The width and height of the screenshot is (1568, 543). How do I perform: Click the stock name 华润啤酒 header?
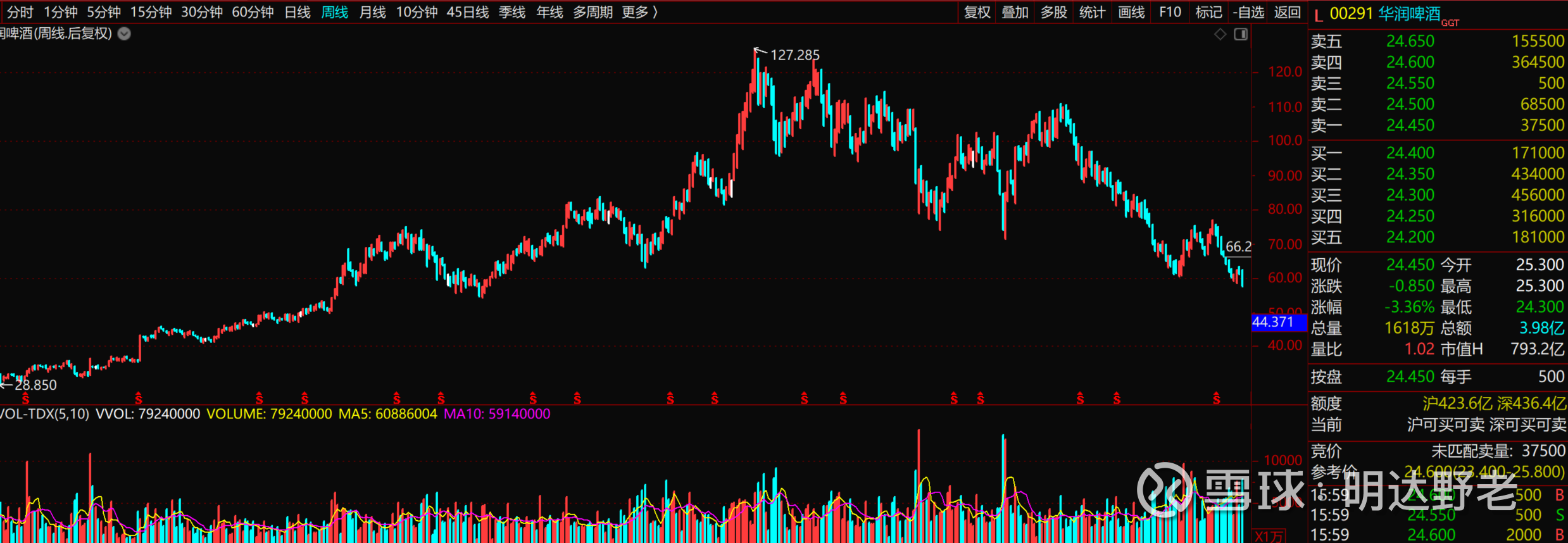coord(1409,13)
